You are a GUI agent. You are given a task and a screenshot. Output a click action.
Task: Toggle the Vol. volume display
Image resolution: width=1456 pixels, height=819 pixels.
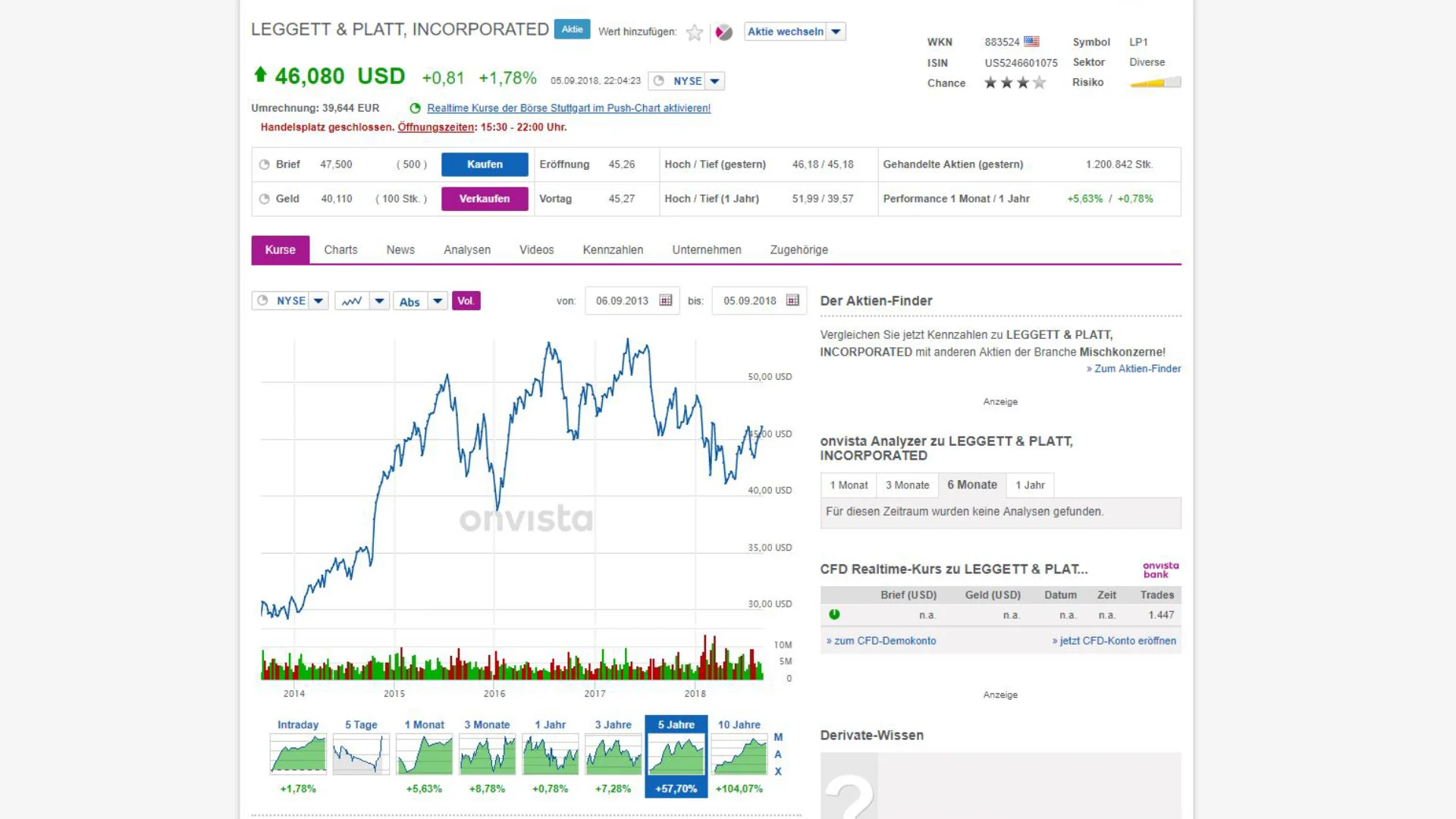466,301
